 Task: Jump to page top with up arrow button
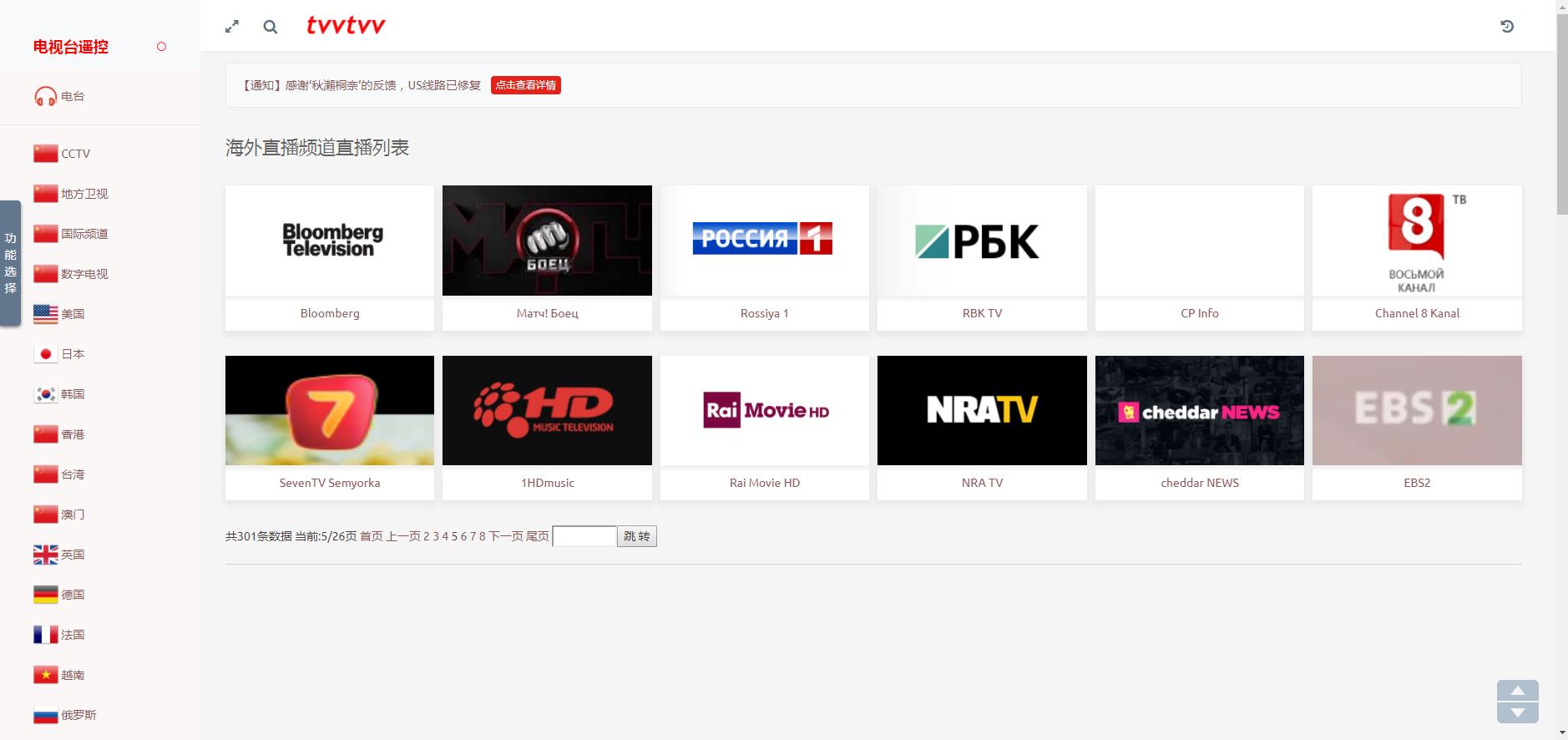(x=1518, y=691)
